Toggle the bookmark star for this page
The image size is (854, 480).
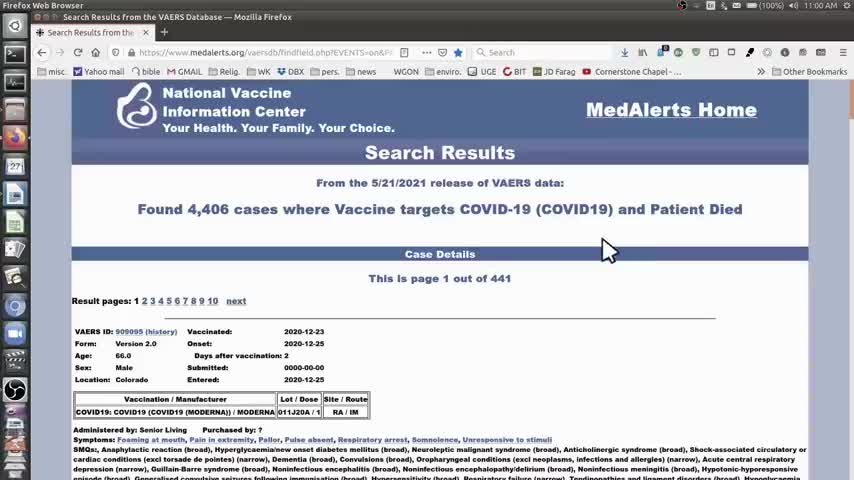(458, 53)
